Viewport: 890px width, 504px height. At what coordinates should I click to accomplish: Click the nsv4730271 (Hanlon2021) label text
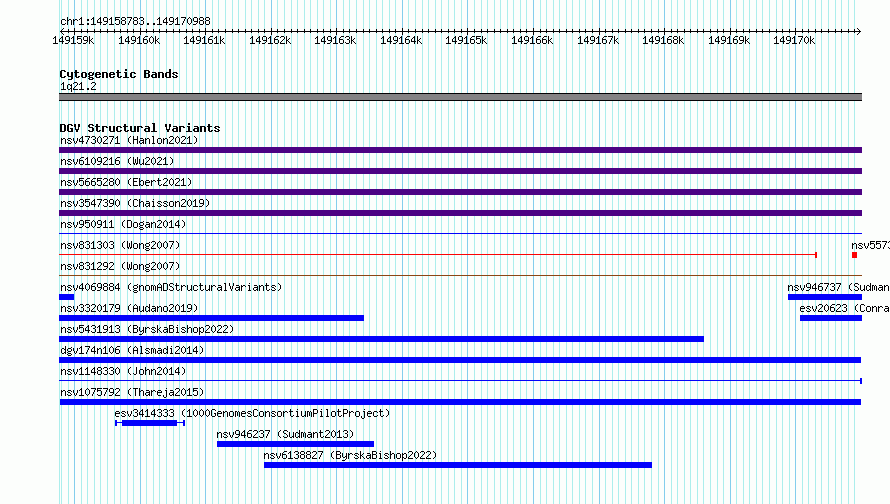(x=129, y=140)
